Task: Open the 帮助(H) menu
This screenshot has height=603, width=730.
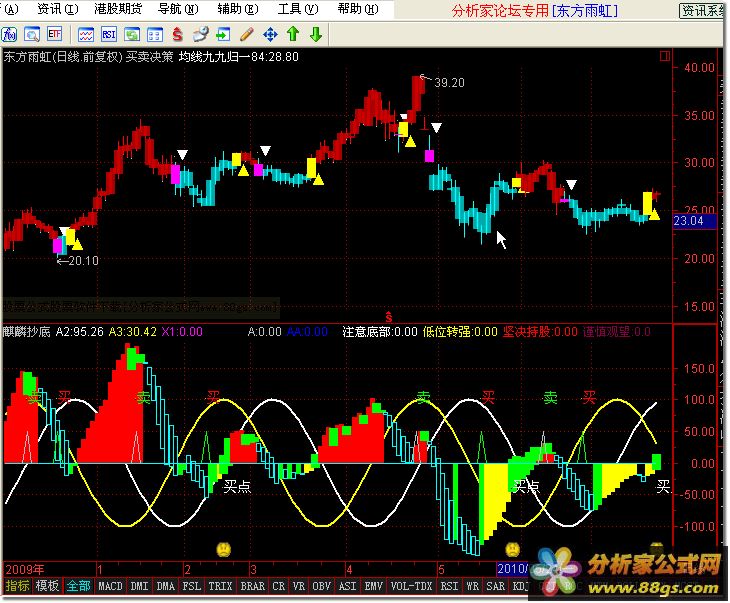Action: coord(358,9)
